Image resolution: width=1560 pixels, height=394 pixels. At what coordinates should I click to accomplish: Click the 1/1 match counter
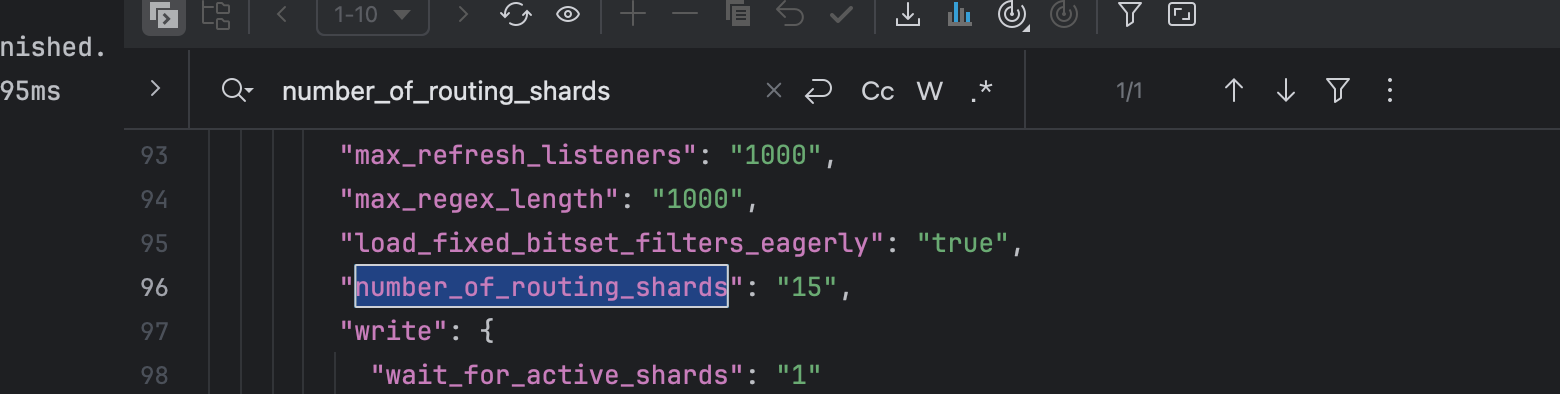click(x=1129, y=92)
